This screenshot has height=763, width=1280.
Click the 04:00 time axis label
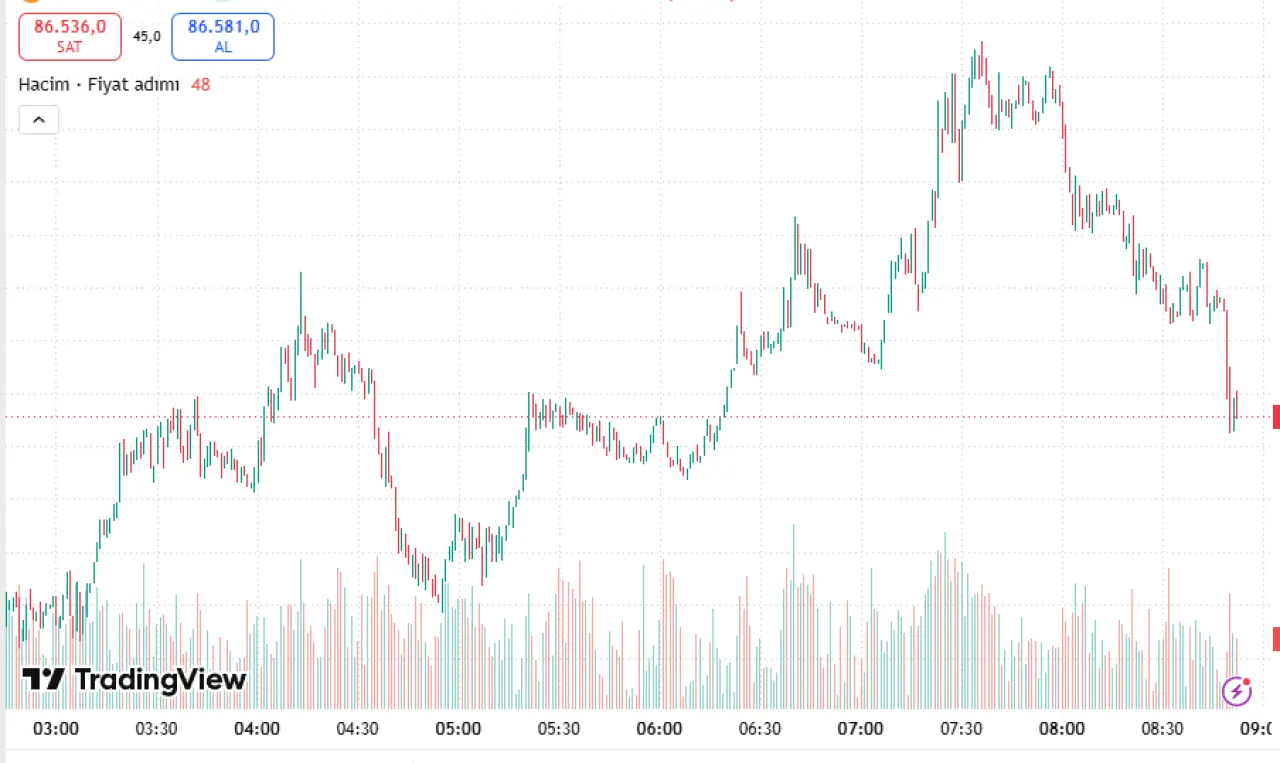click(x=257, y=729)
